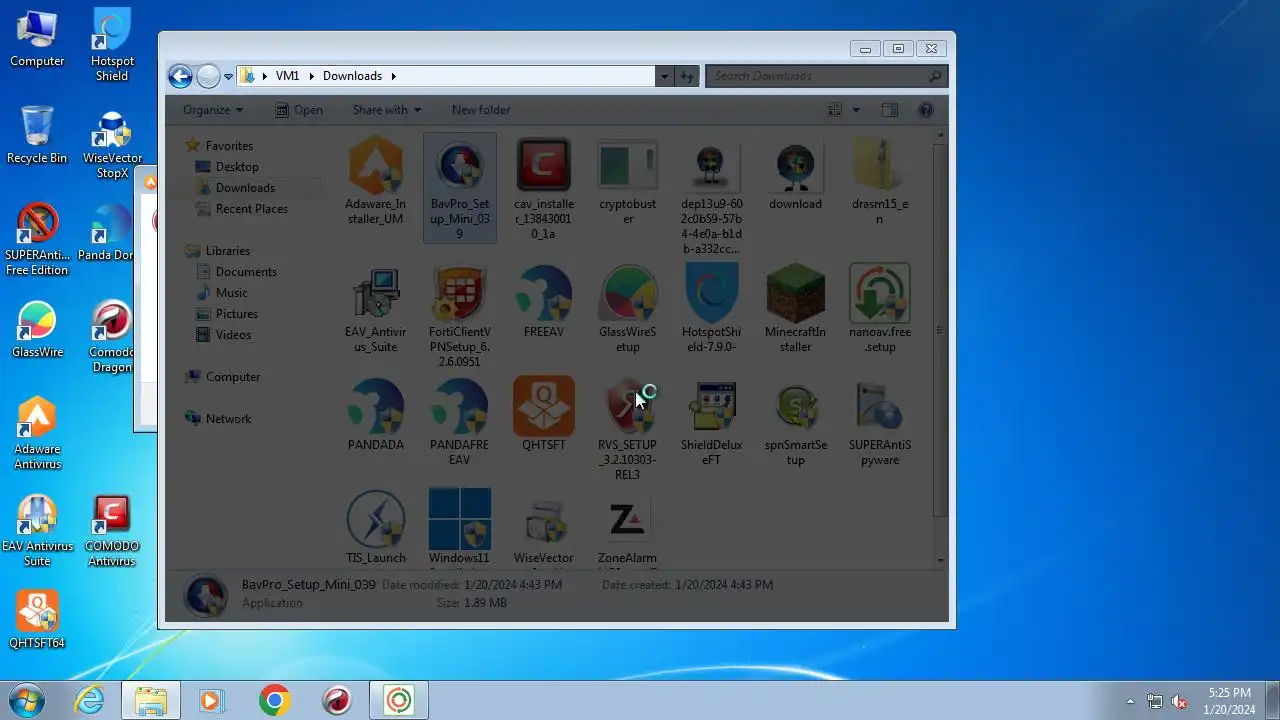
Task: Open the recent pages dropdown arrow
Action: tap(229, 76)
